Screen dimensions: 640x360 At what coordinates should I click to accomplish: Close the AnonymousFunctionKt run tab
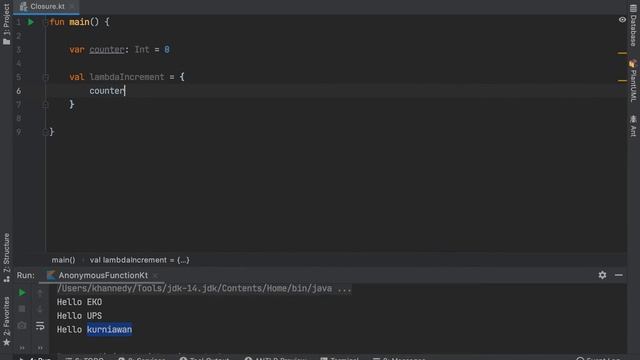(x=156, y=276)
